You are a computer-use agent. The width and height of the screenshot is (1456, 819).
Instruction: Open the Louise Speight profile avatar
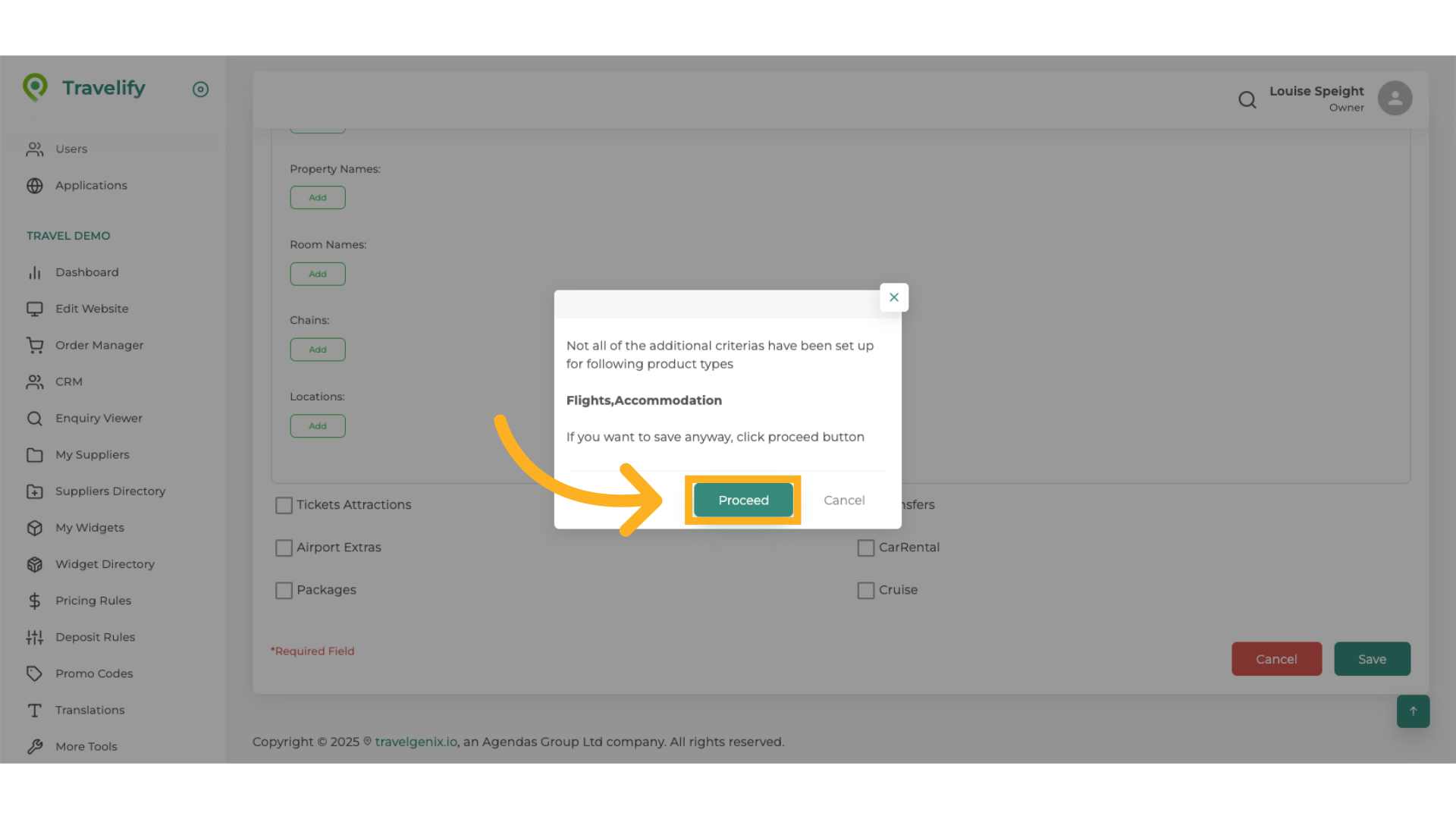pos(1395,98)
